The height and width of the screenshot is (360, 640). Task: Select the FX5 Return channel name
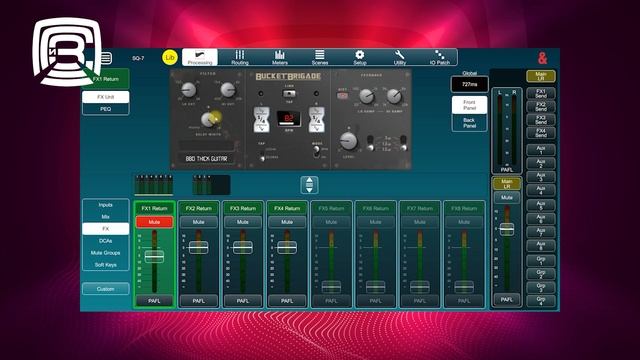pos(331,208)
